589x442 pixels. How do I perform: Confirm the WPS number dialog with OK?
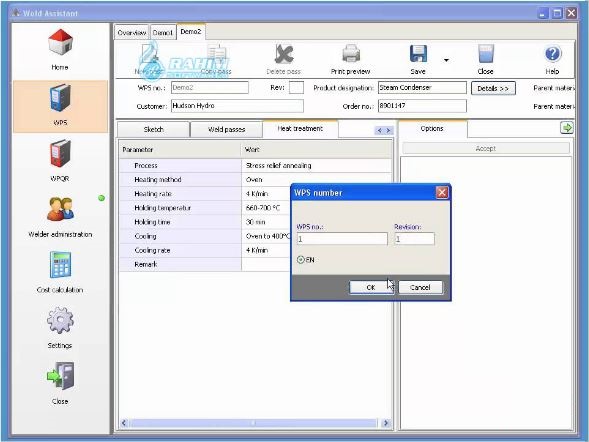click(x=371, y=287)
